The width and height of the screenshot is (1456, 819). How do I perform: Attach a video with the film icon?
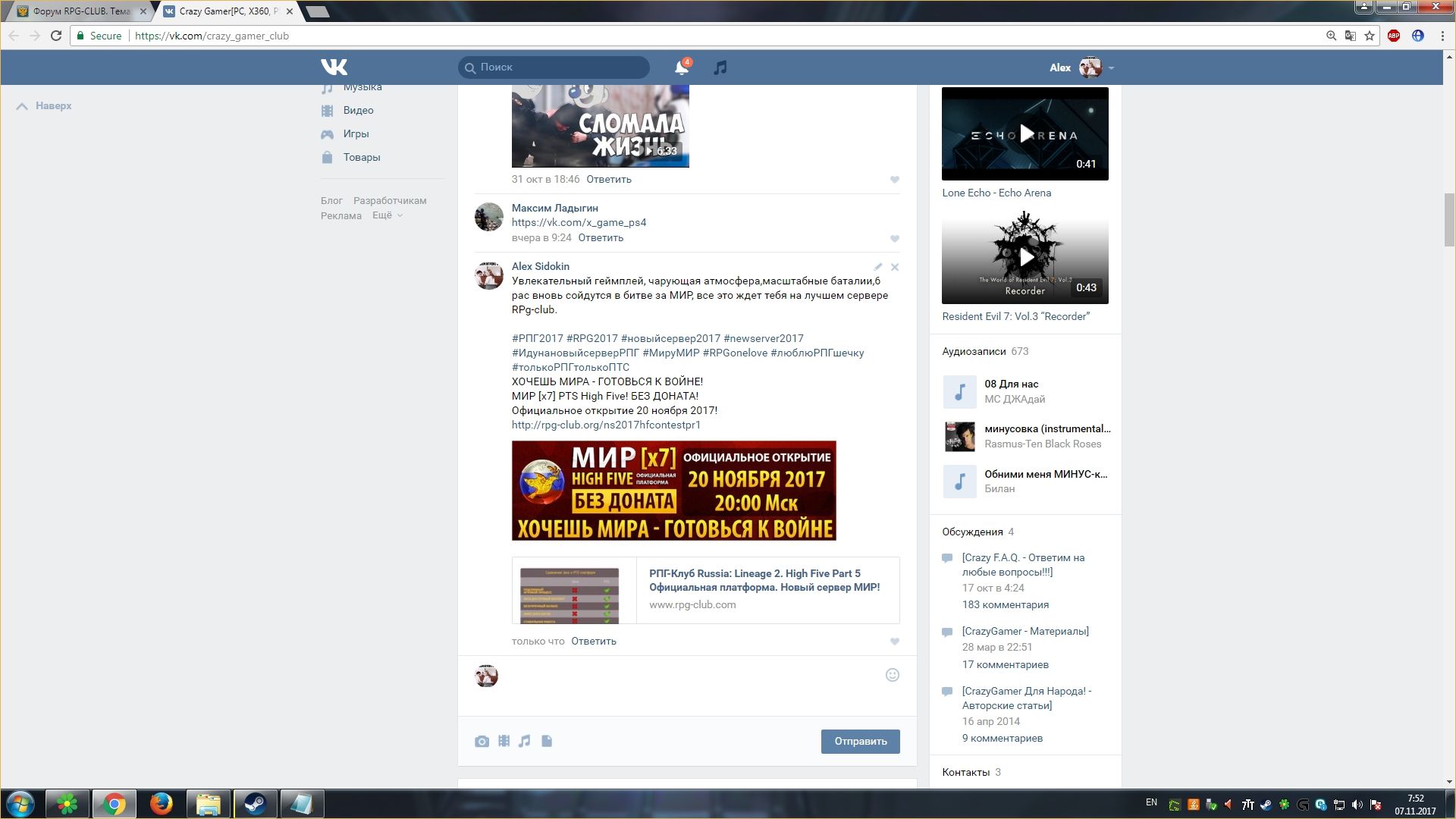pyautogui.click(x=504, y=741)
